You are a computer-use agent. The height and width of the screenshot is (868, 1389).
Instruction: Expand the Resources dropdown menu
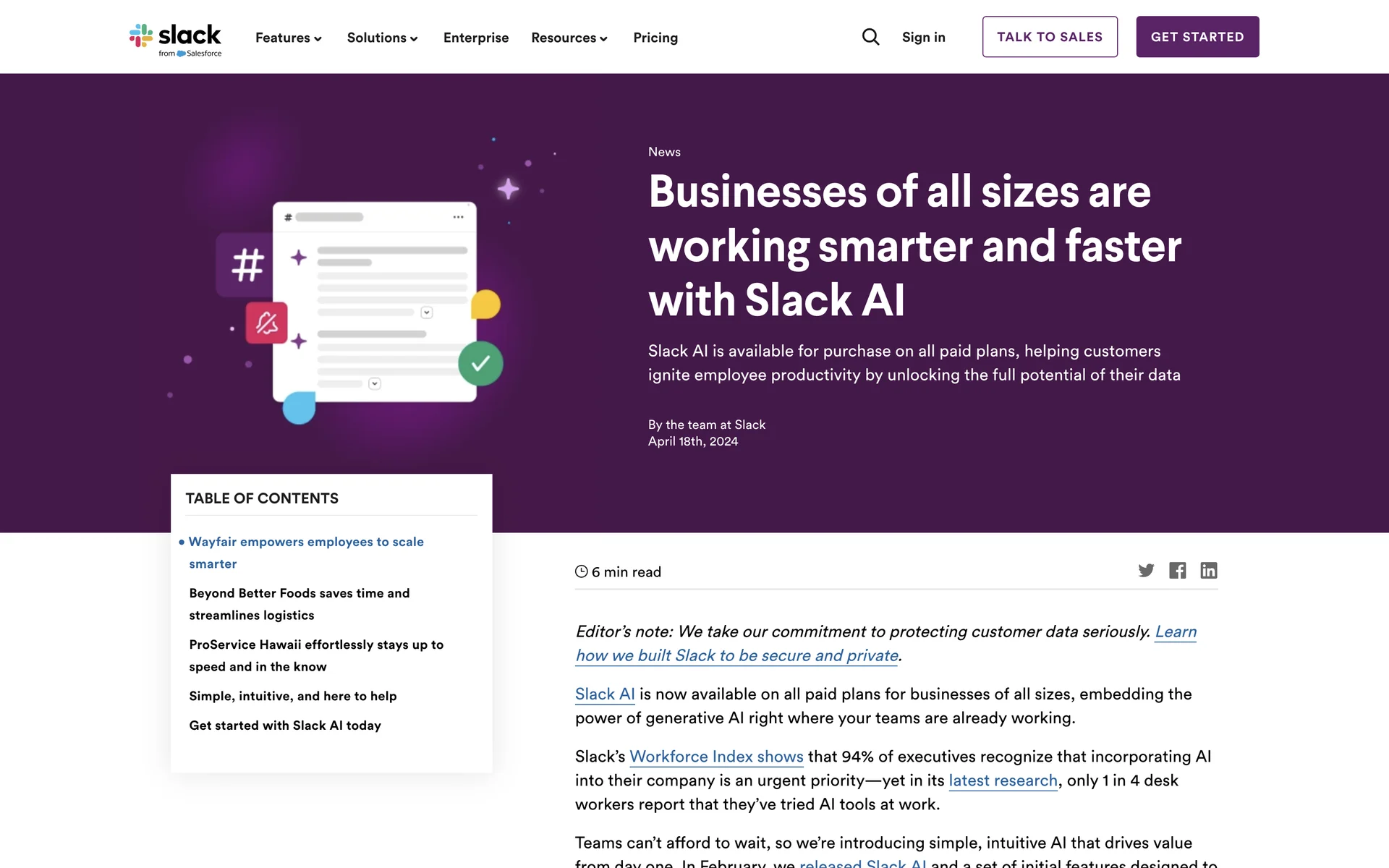pyautogui.click(x=569, y=38)
